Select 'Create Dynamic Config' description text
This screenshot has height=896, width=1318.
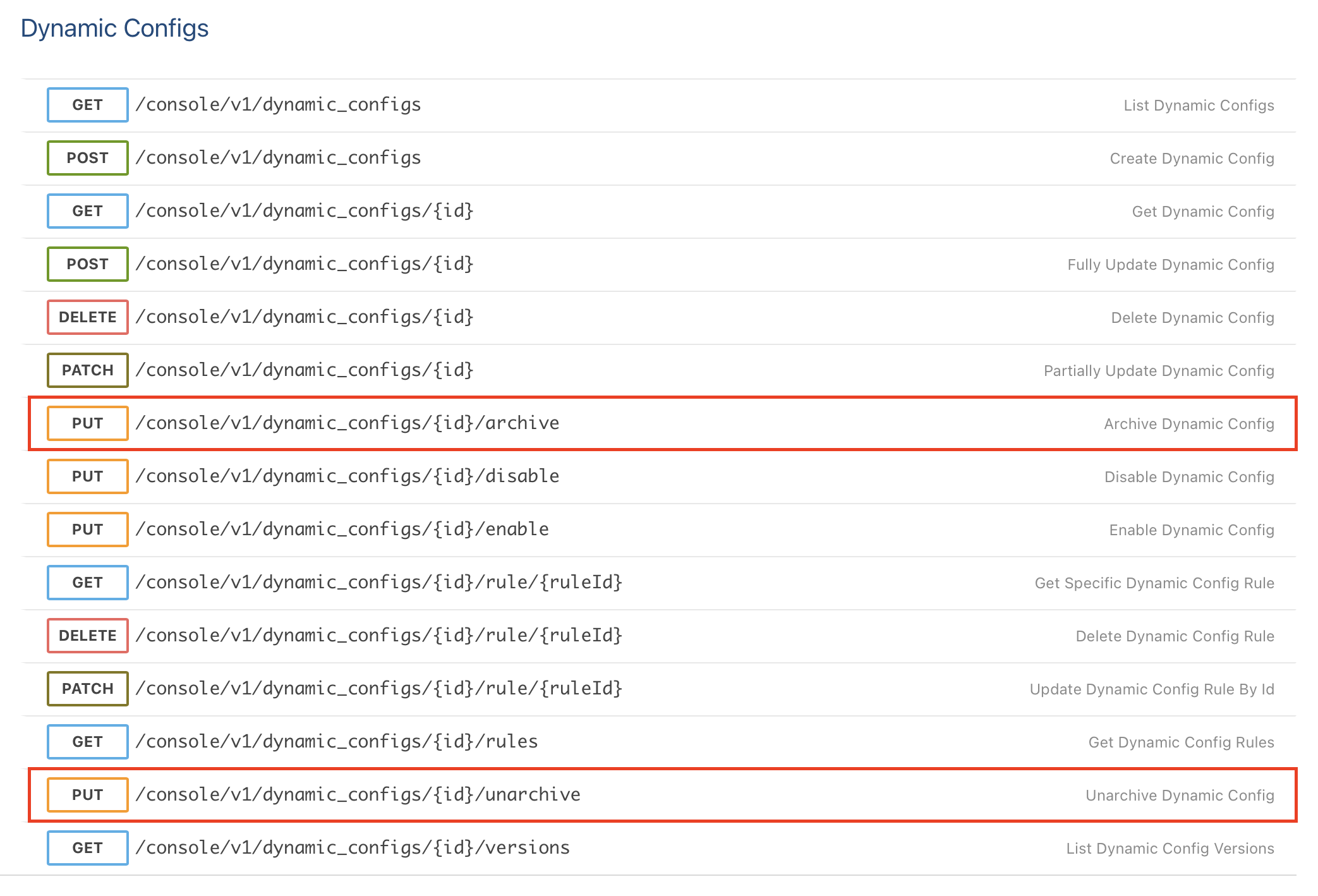pos(1192,159)
